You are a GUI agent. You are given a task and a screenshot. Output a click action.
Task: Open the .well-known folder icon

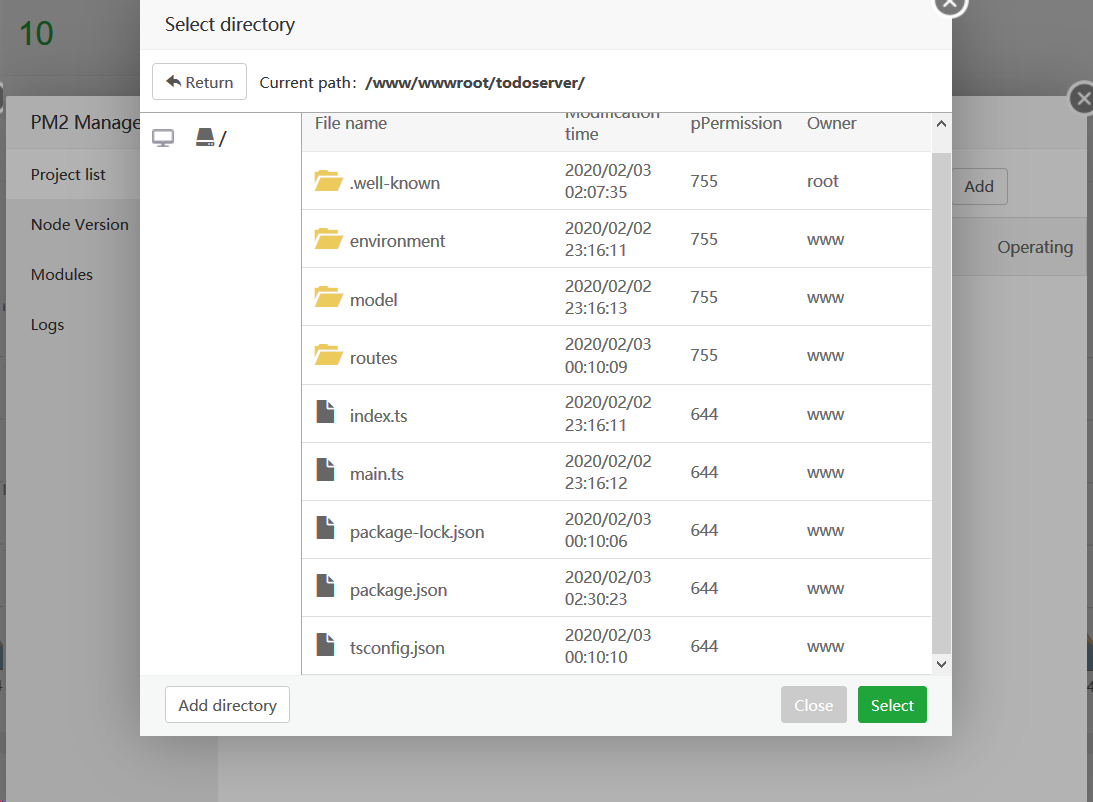(x=328, y=181)
